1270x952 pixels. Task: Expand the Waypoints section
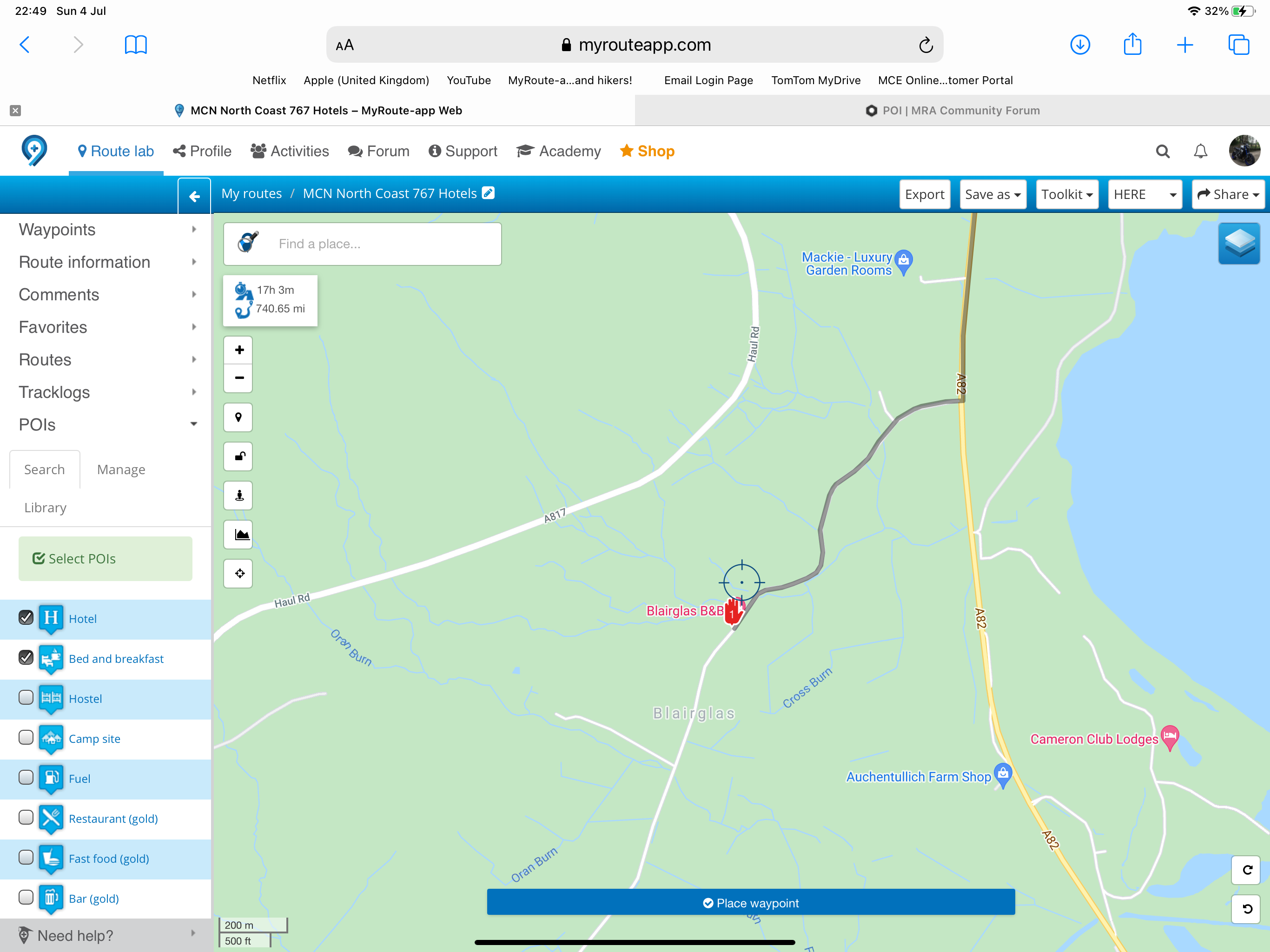[x=106, y=230]
